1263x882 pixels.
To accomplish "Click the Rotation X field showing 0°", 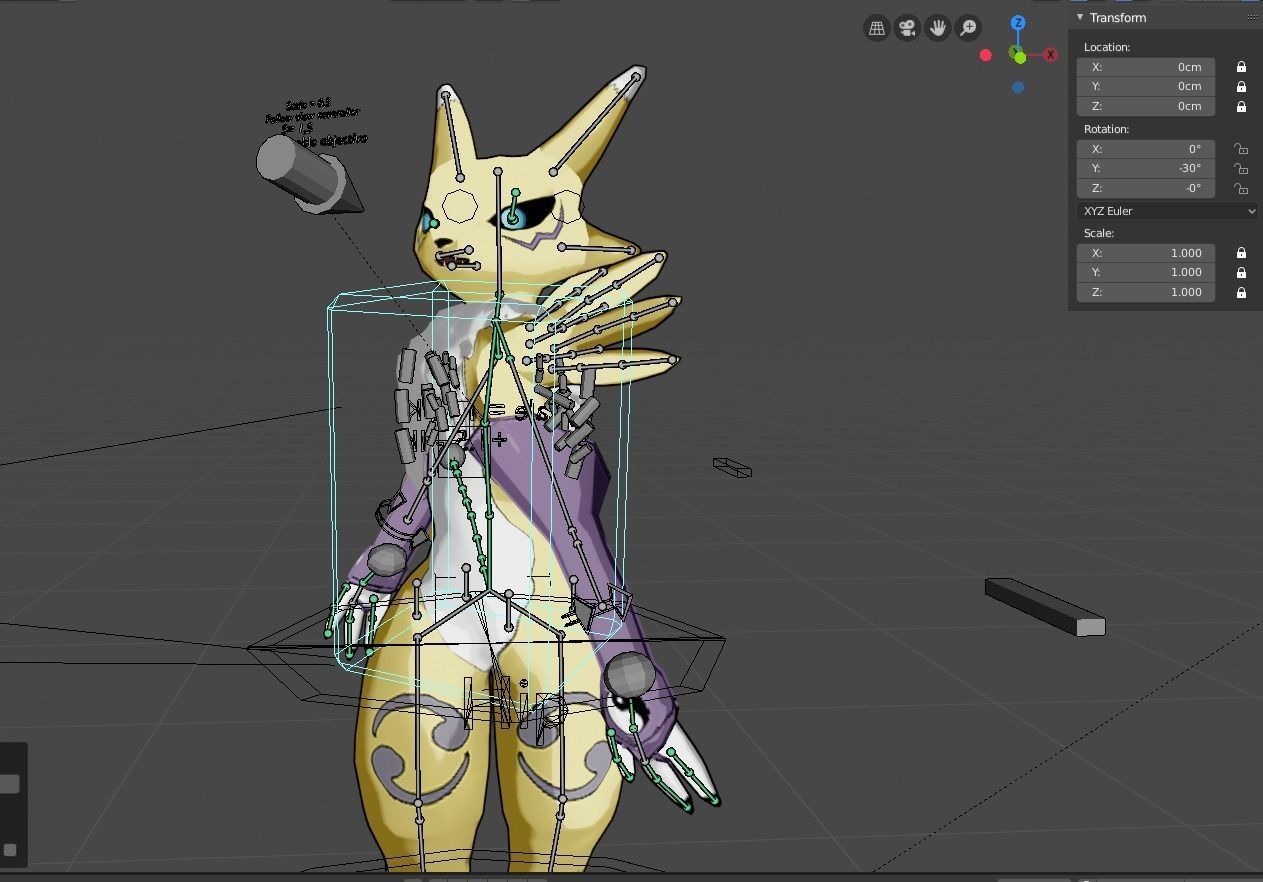I will 1146,149.
